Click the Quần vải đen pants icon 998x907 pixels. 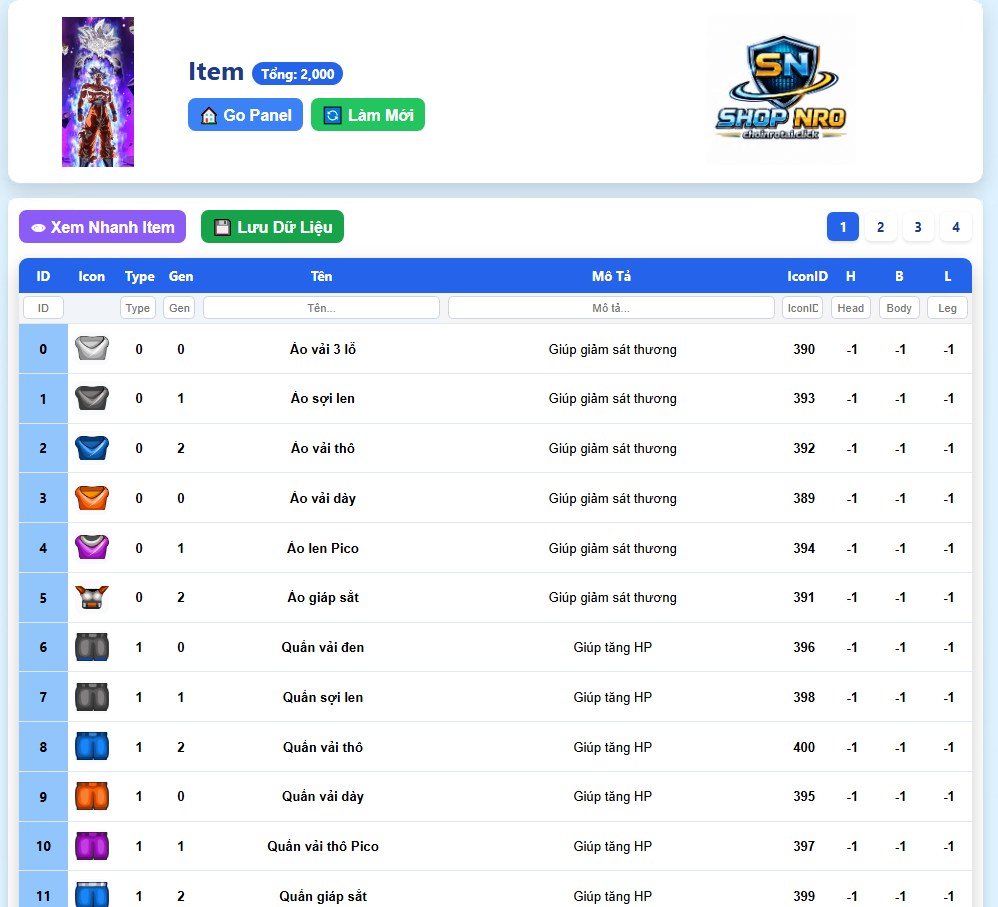(92, 647)
